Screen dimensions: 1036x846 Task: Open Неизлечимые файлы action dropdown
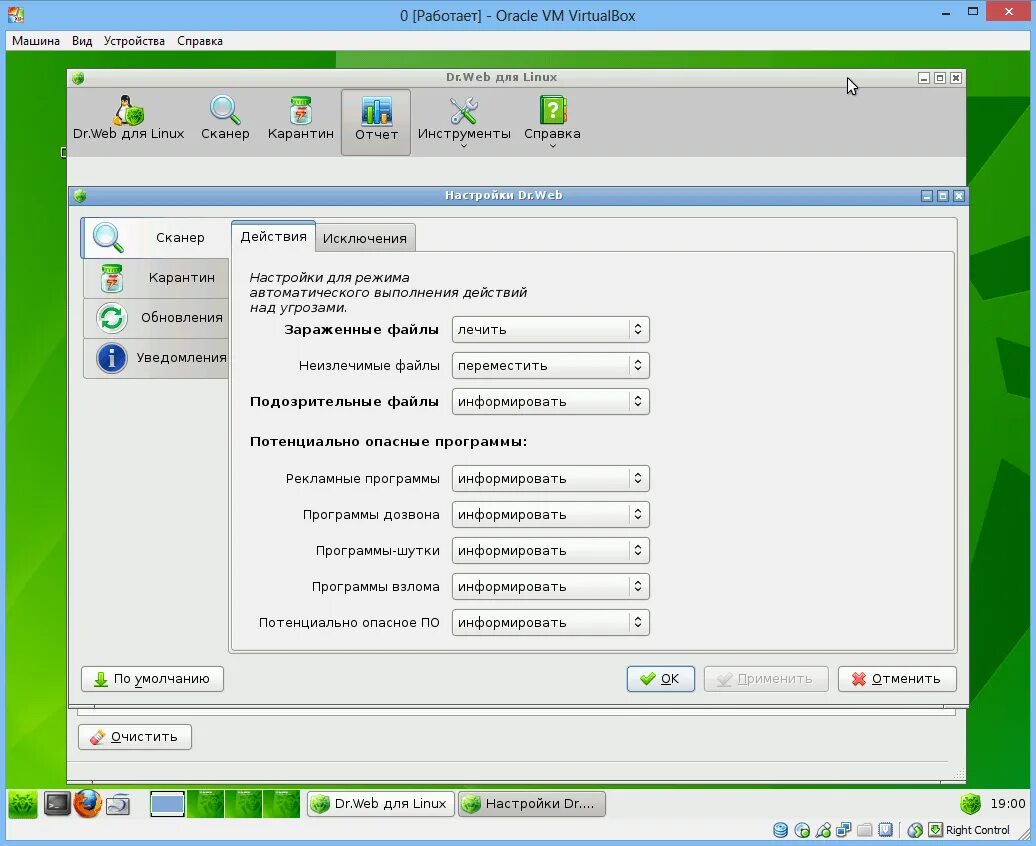pos(550,365)
